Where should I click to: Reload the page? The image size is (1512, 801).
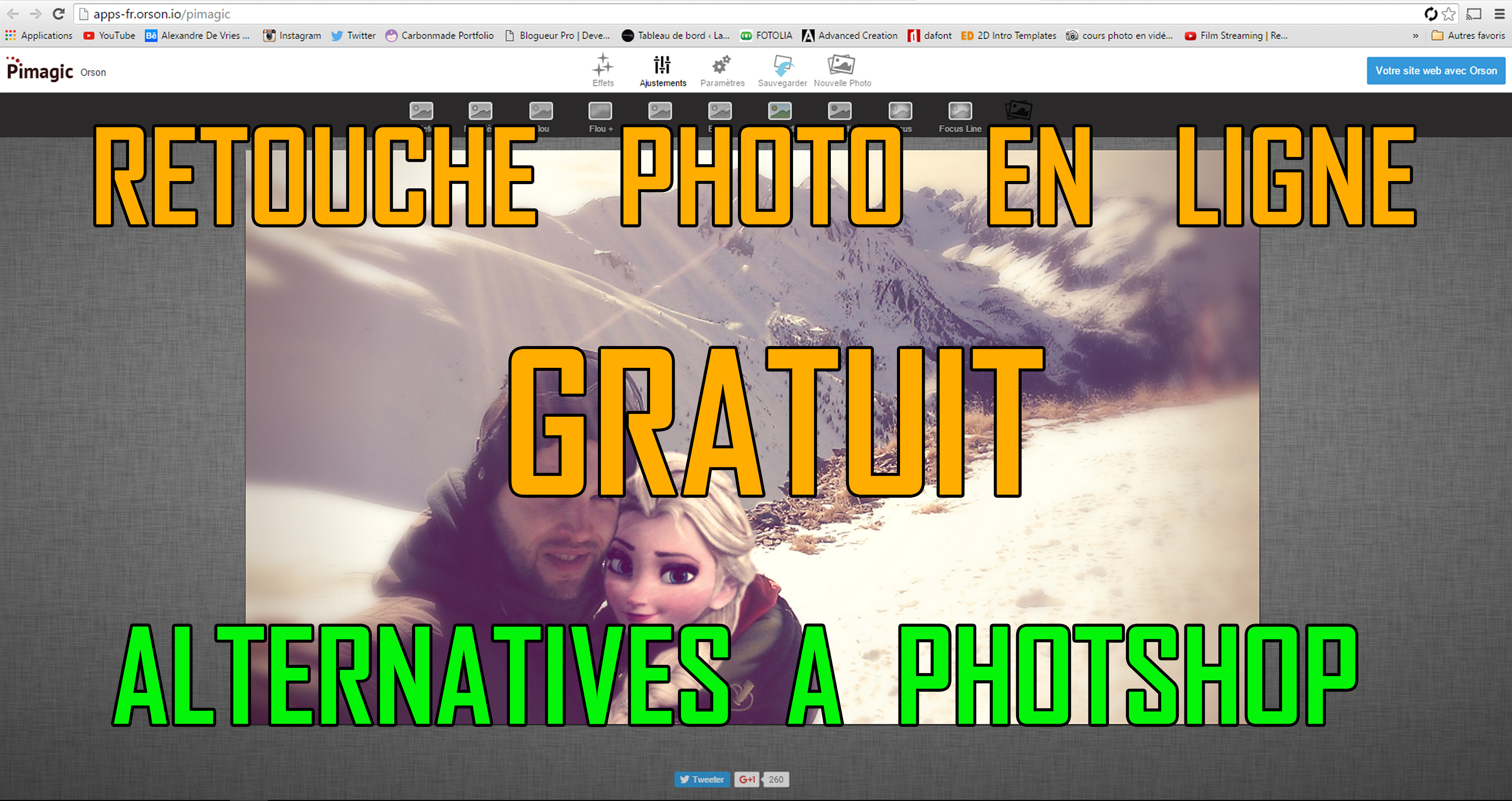pos(58,13)
